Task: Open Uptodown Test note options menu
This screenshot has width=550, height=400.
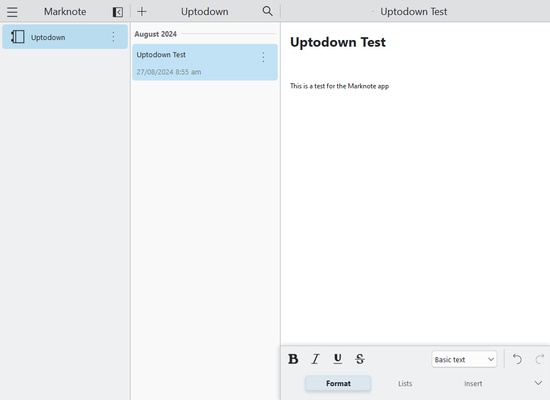Action: (x=263, y=57)
